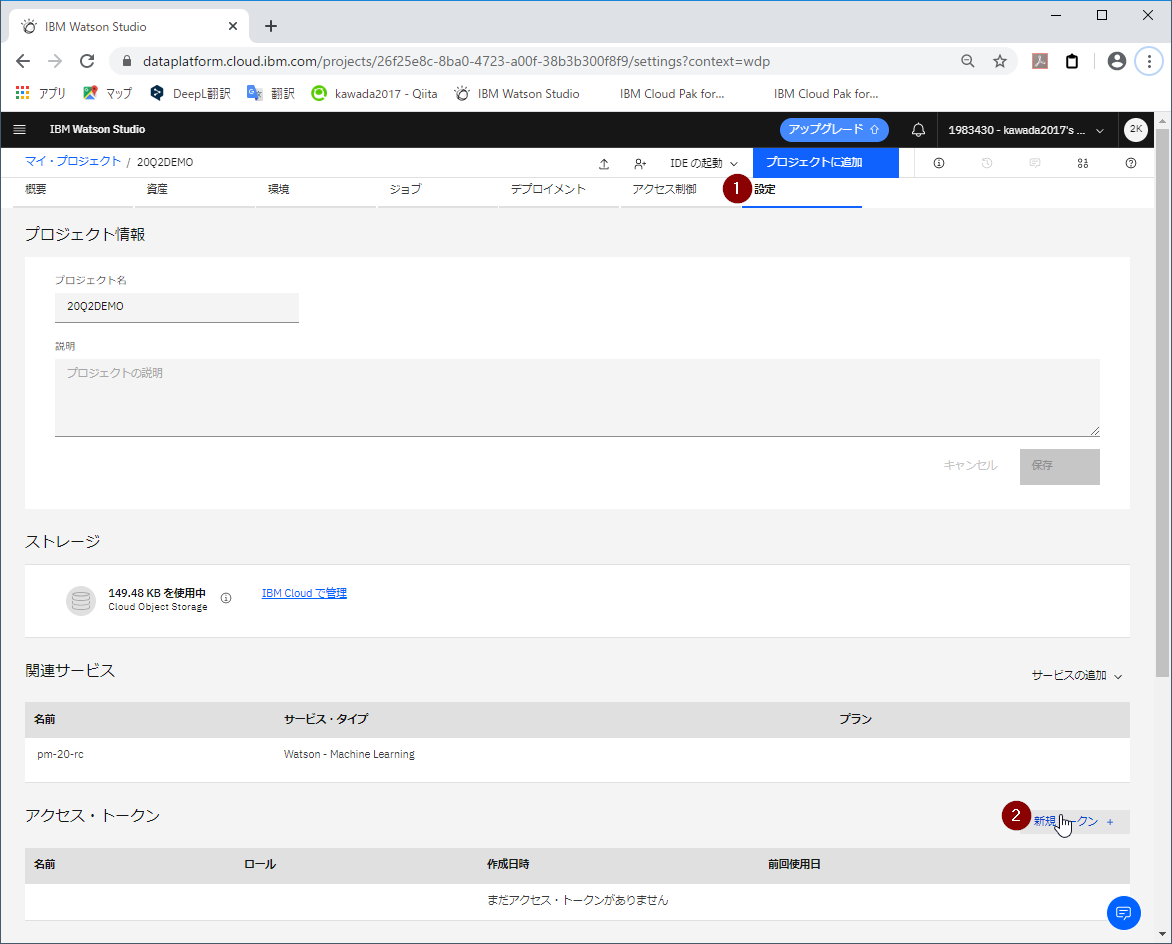The height and width of the screenshot is (944, 1172).
Task: Open the browser zoom magnifier icon
Action: (967, 61)
